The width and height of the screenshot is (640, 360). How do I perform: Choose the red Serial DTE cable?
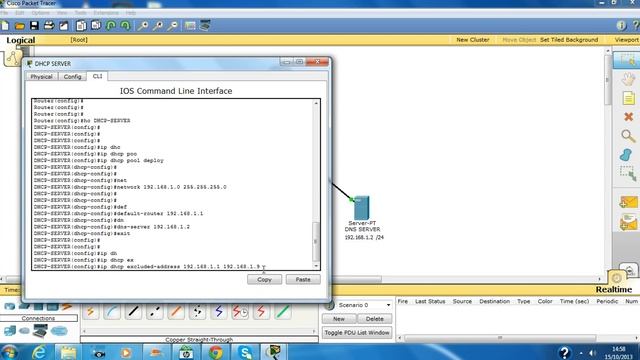(261, 312)
